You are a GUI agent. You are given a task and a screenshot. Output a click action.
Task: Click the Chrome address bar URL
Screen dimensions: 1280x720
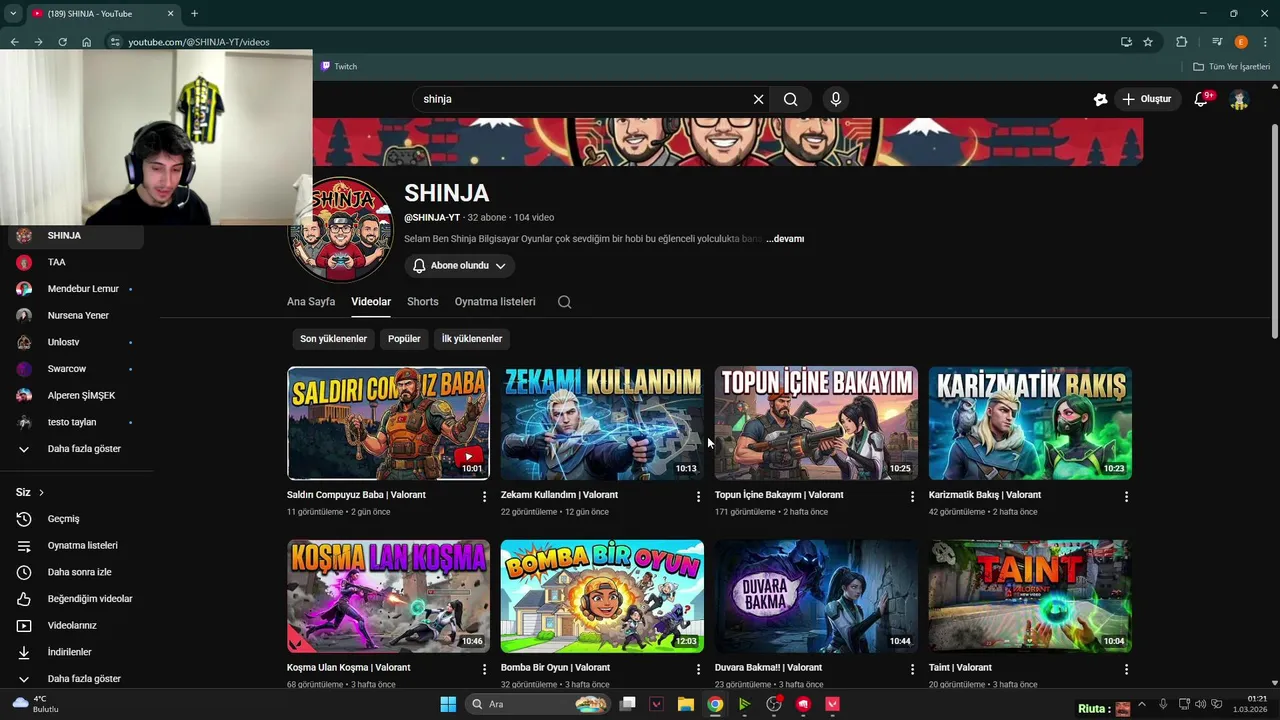tap(199, 42)
